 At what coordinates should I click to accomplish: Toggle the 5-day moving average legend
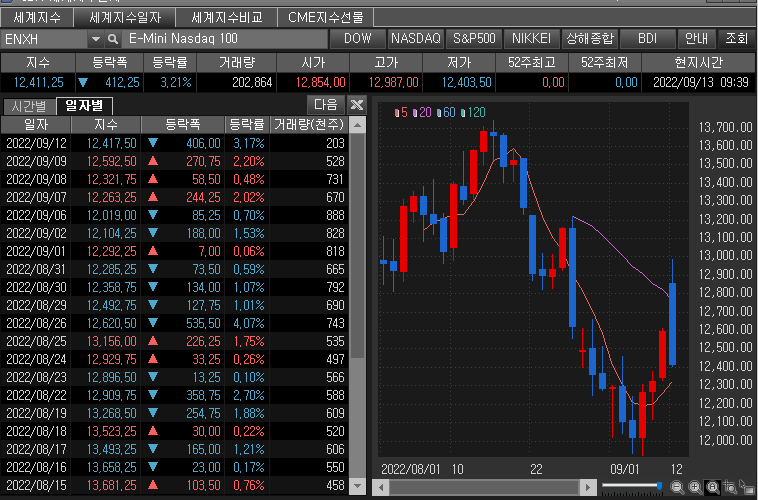click(x=401, y=113)
